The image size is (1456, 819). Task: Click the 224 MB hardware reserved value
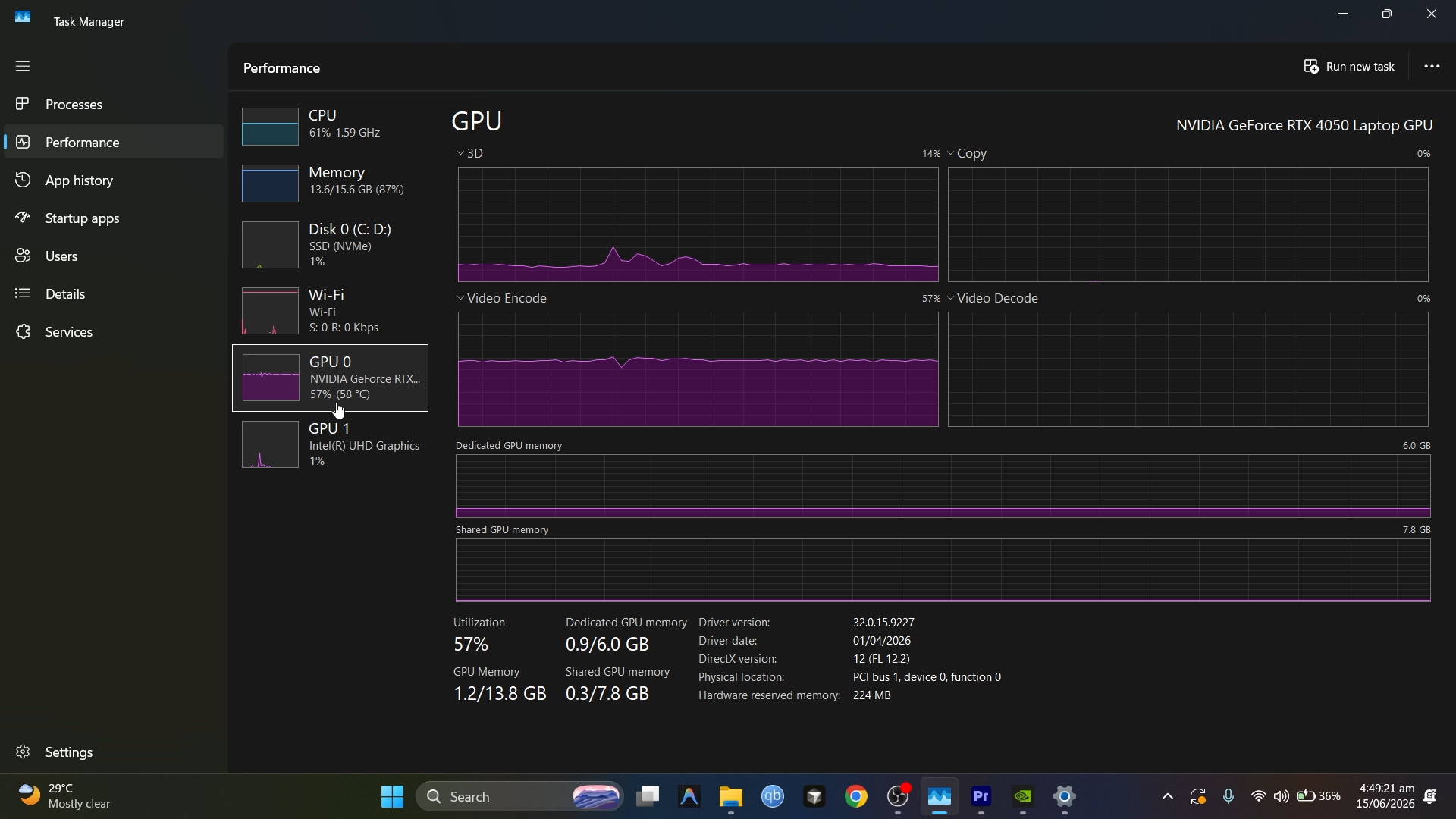[x=871, y=695]
